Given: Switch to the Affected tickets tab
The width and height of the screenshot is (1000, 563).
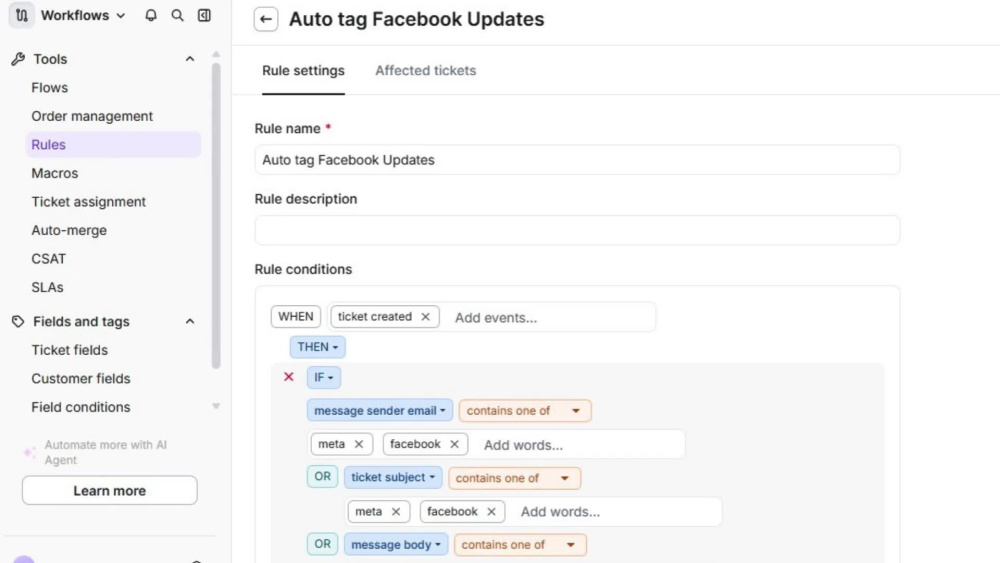Looking at the screenshot, I should (x=425, y=71).
